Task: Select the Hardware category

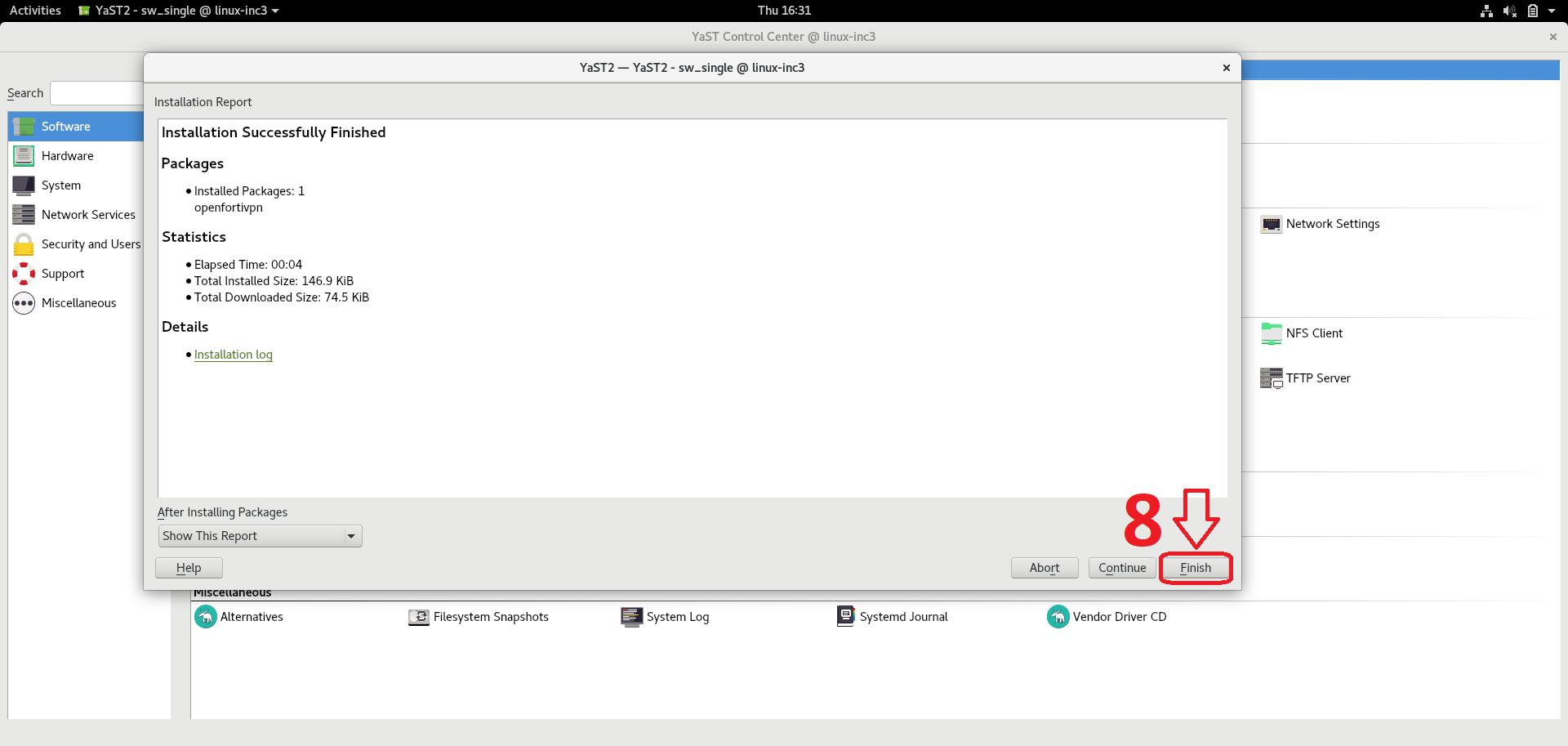Action: (68, 156)
